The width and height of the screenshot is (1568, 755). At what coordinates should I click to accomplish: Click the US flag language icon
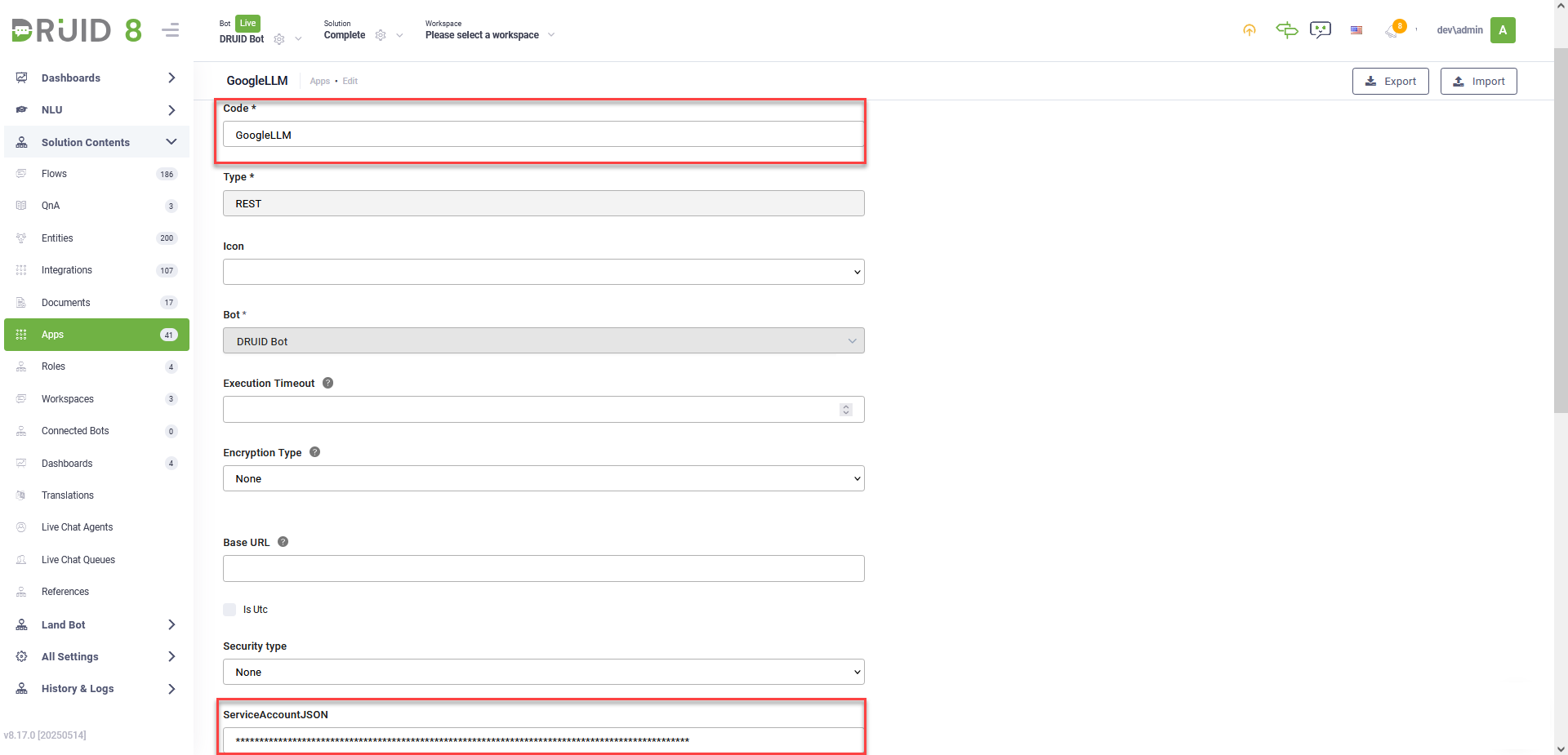pos(1356,30)
